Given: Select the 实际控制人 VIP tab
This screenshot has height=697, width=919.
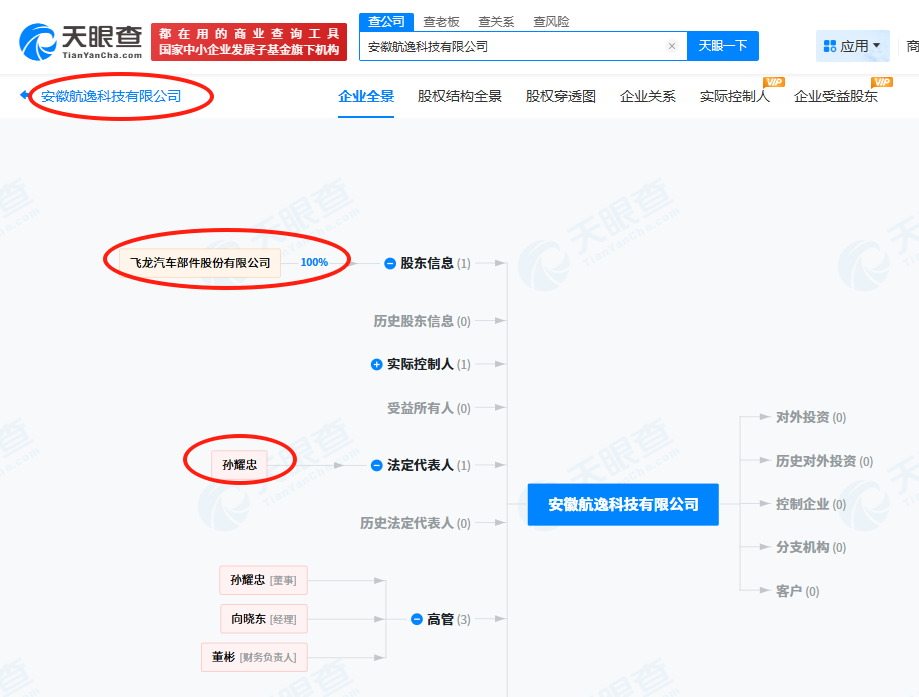Looking at the screenshot, I should (x=735, y=96).
